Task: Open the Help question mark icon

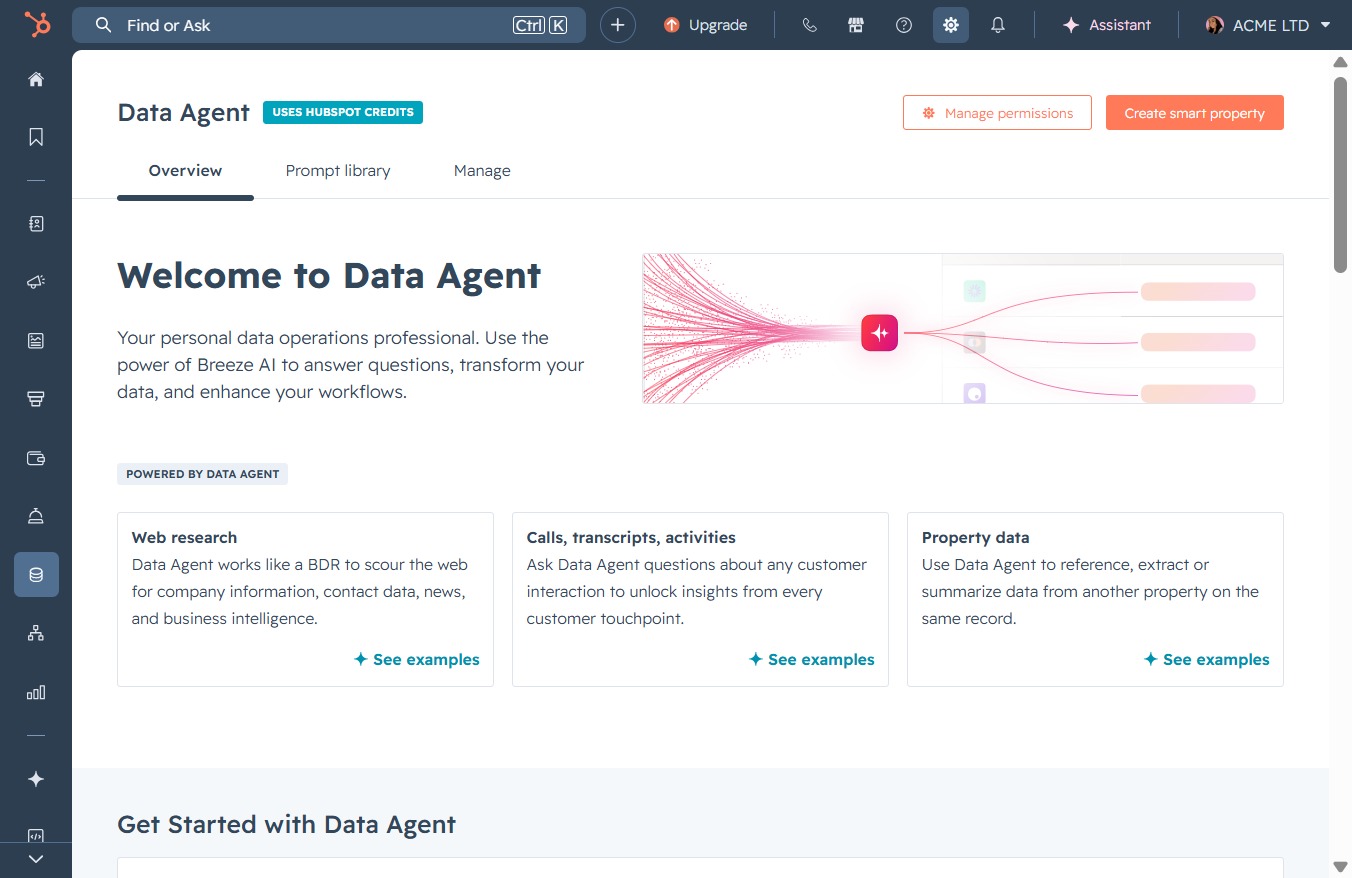Action: tap(904, 25)
